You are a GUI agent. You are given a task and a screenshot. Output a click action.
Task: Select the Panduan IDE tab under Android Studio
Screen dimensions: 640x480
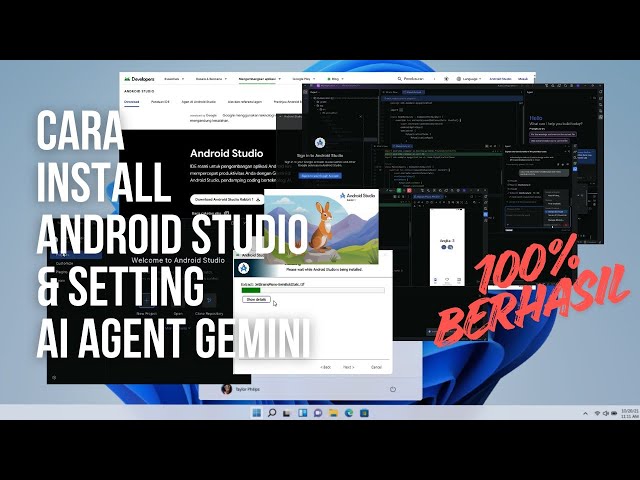point(160,102)
